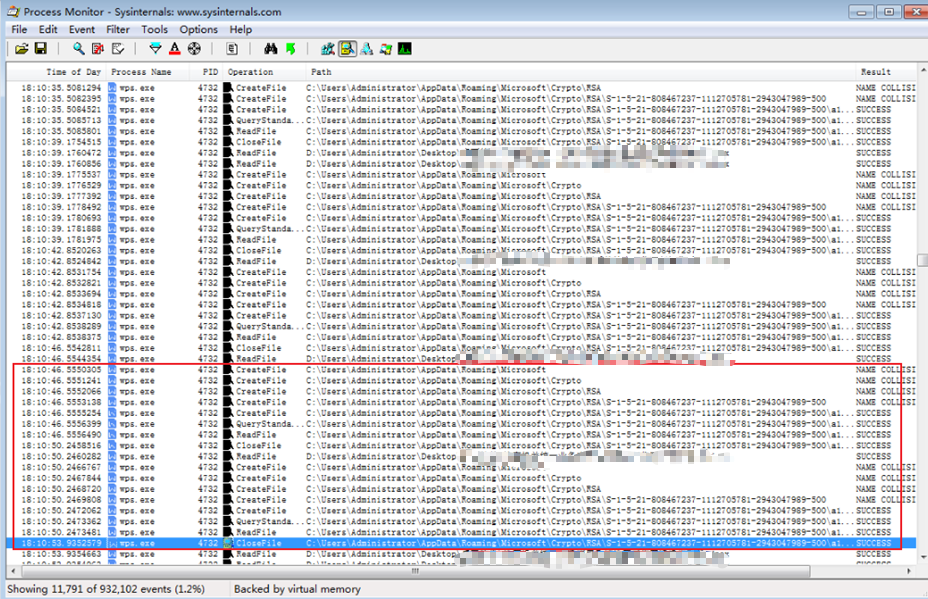The height and width of the screenshot is (599, 928).
Task: Toggle Show Registry Activity
Action: [x=328, y=49]
